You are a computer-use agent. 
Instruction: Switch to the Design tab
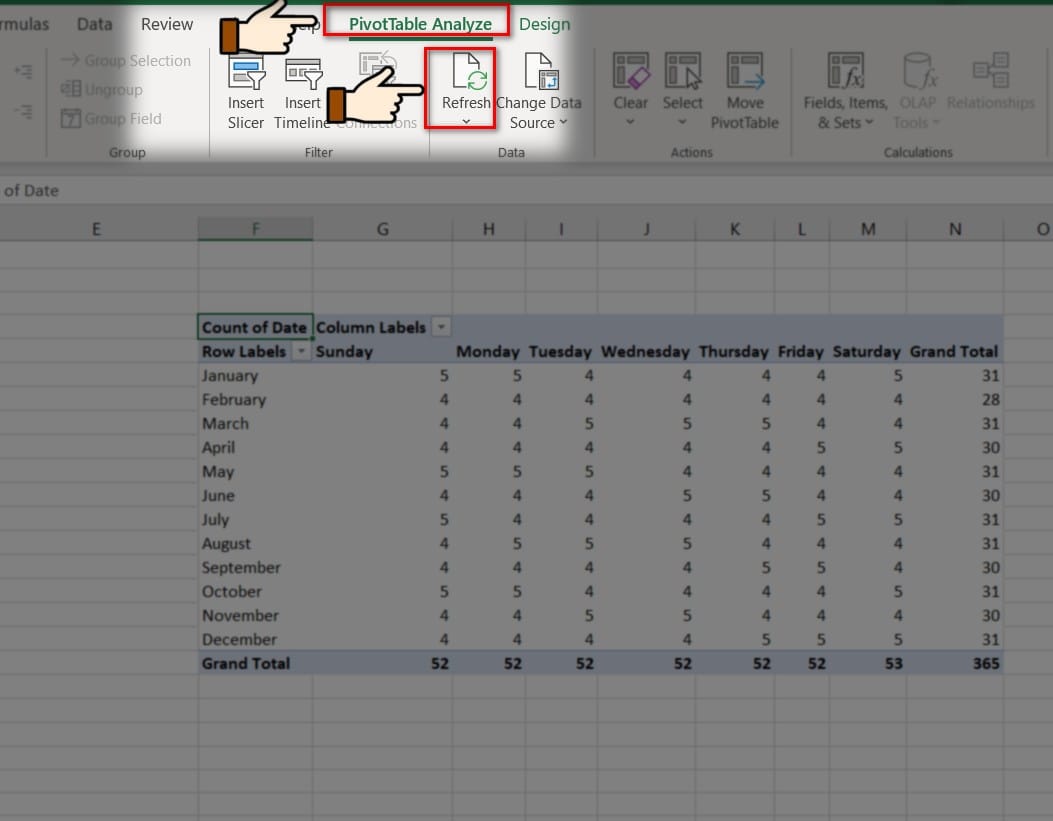[x=545, y=24]
